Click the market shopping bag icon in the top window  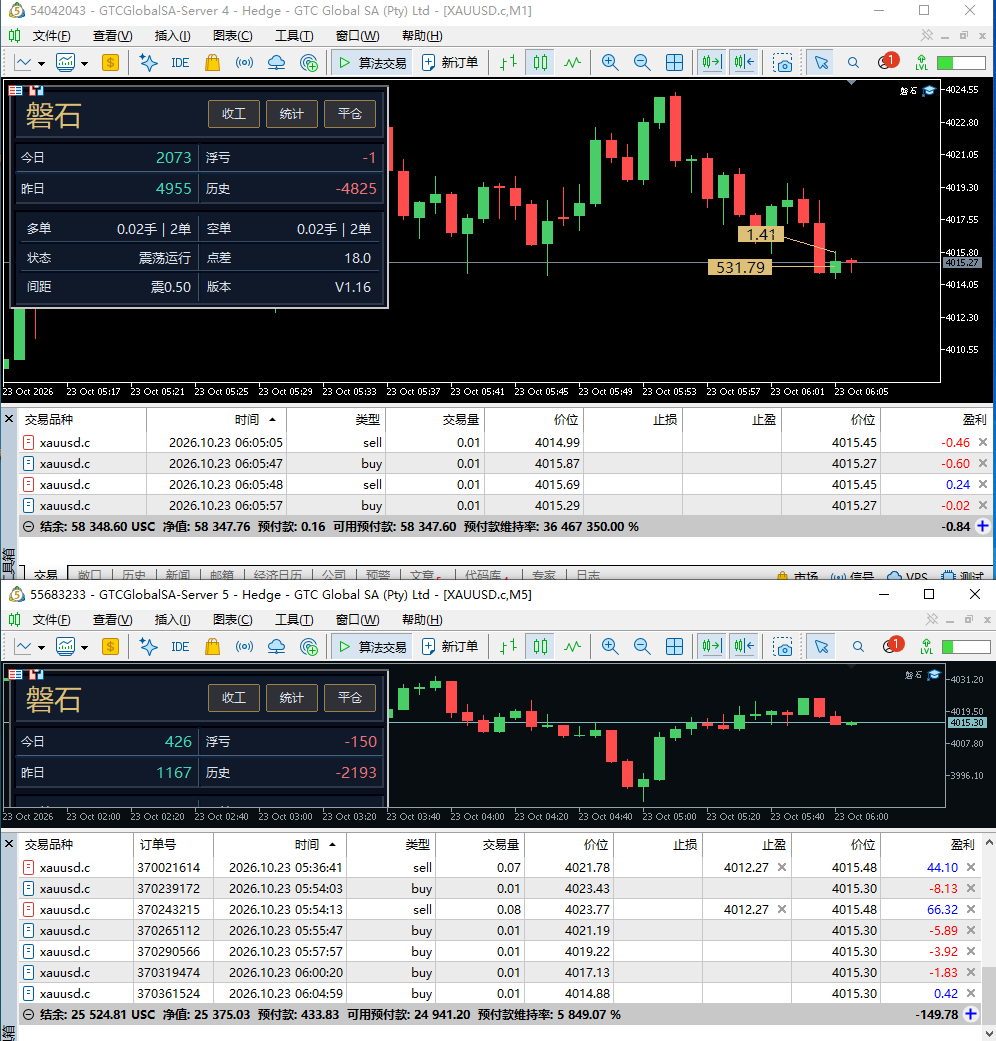(x=212, y=63)
